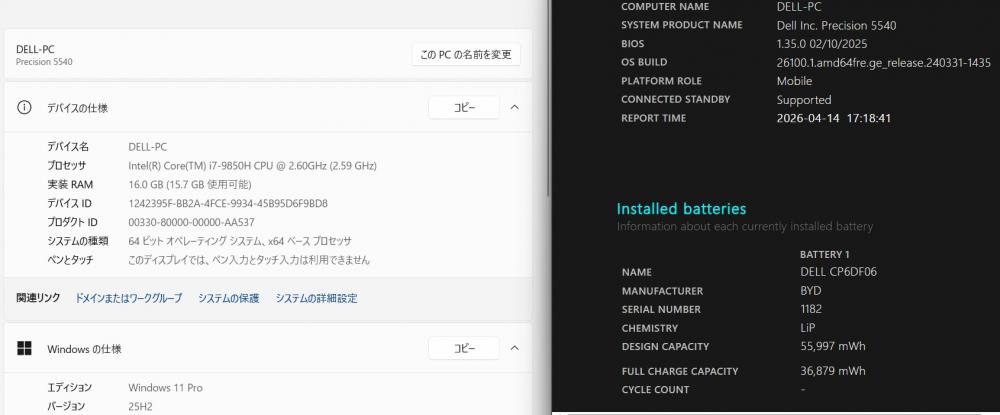Open システムの保護 link
Screen dimensions: 1000x415
click(228, 298)
